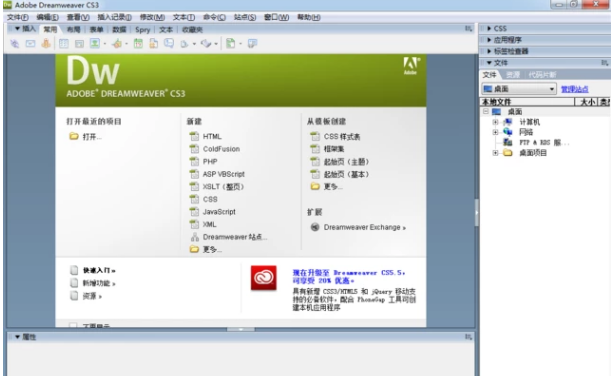Insert a comment using the Comment icon
This screenshot has height=376, width=611.
[x=169, y=43]
